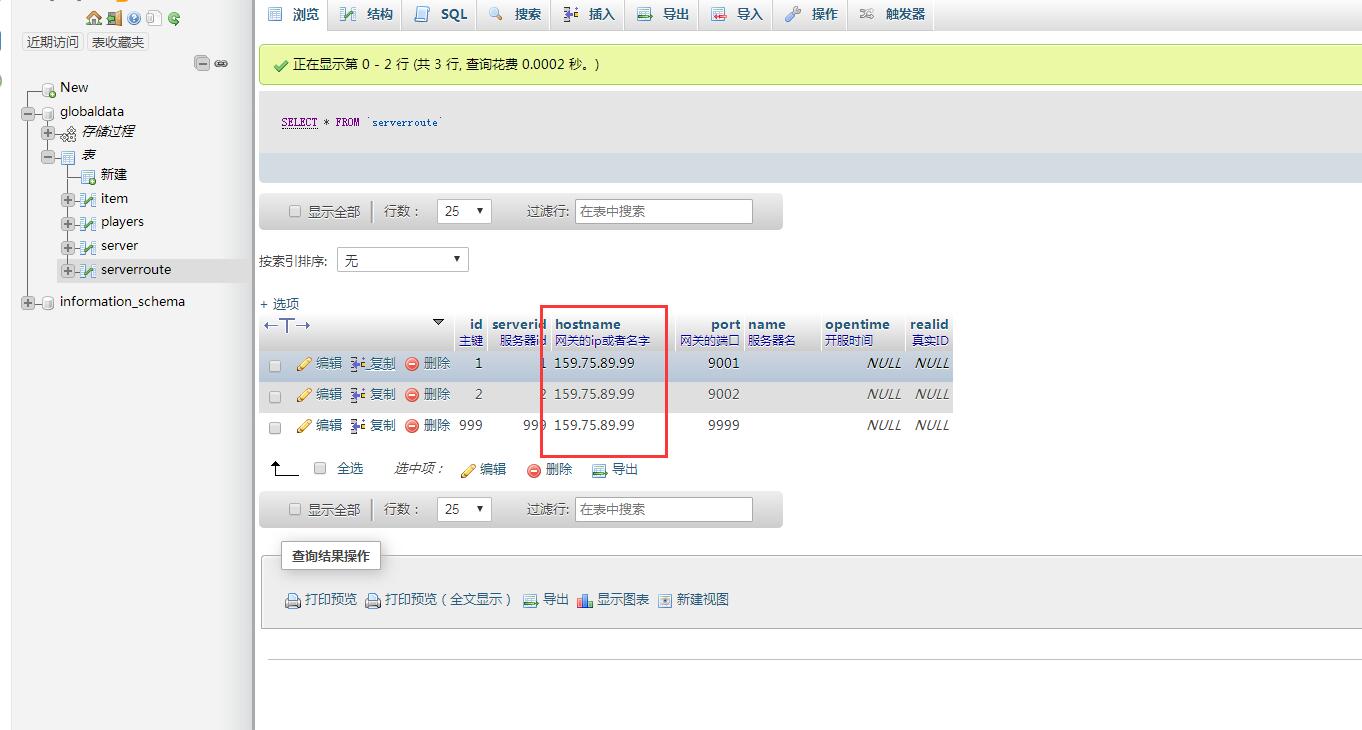The width and height of the screenshot is (1362, 730).
Task: Click the top 过滤行 search input field
Action: [x=663, y=211]
